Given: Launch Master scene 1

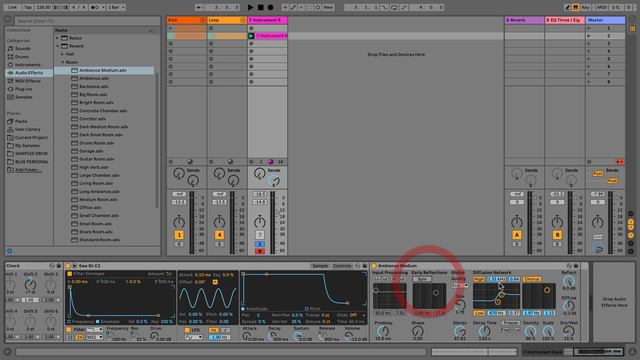Looking at the screenshot, I should point(589,28).
